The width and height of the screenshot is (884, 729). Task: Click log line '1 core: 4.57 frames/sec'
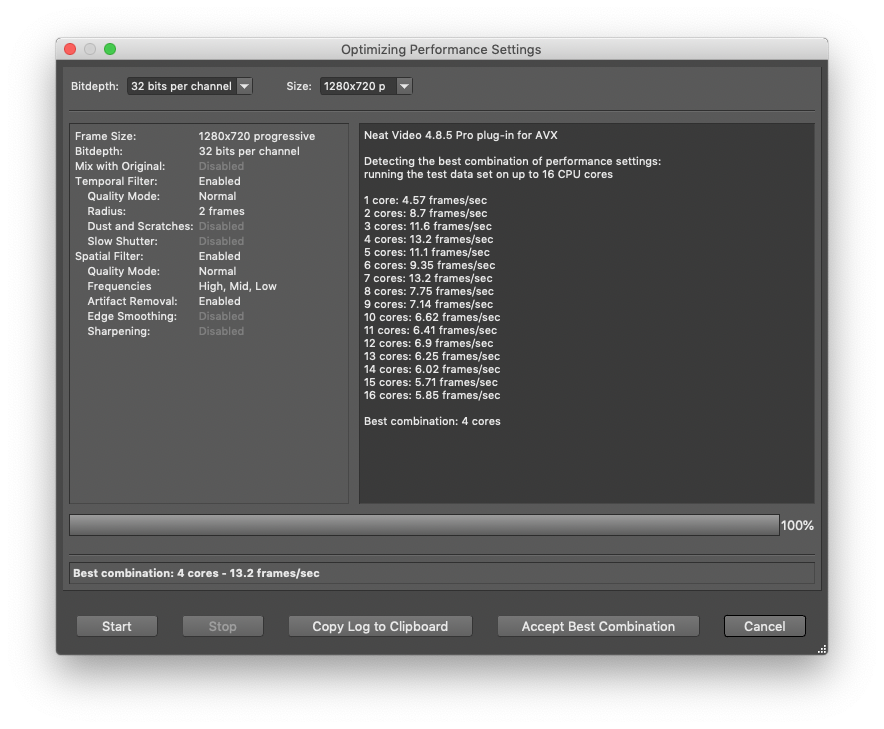click(x=425, y=200)
